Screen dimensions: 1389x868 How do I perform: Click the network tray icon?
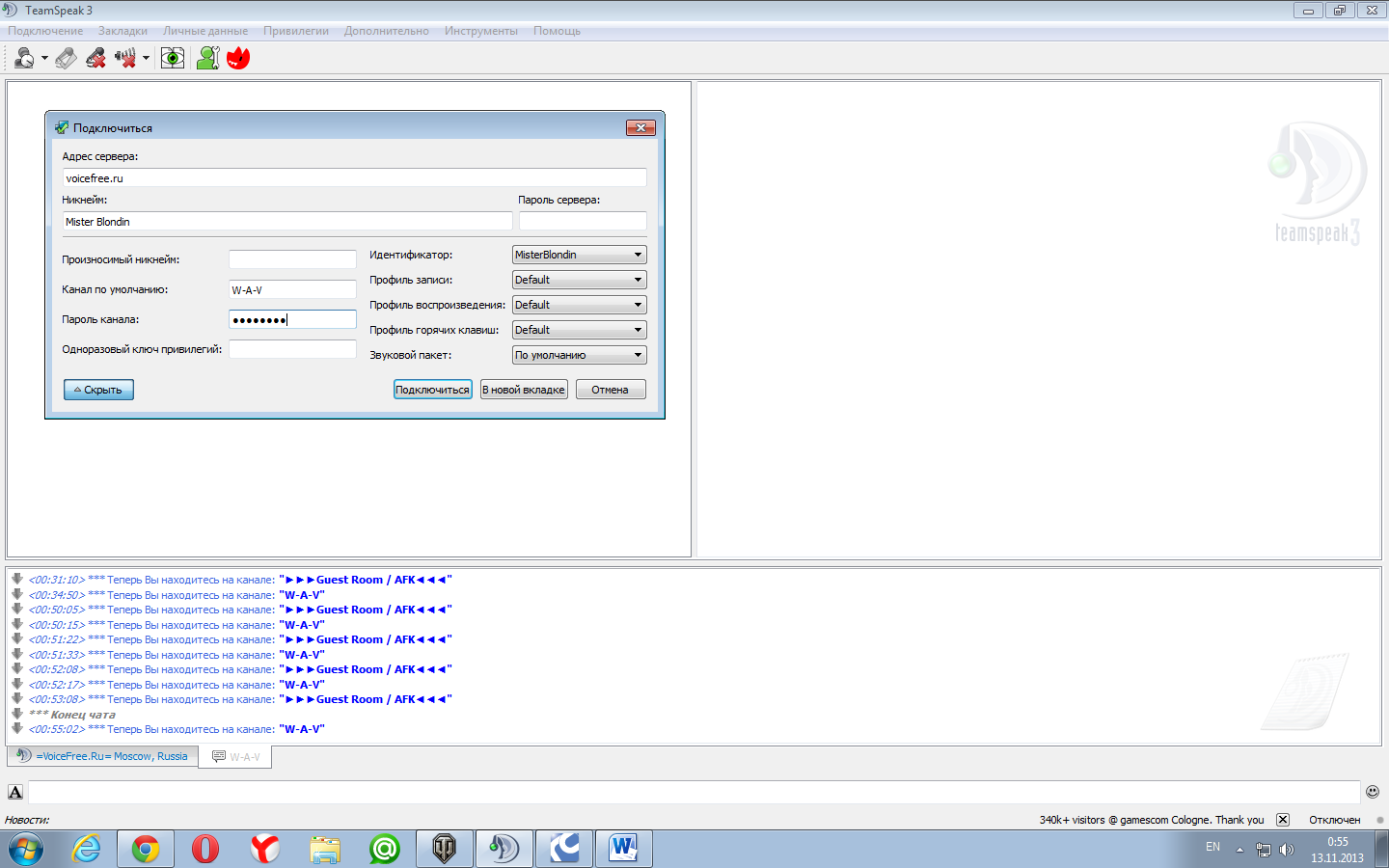[x=1264, y=850]
